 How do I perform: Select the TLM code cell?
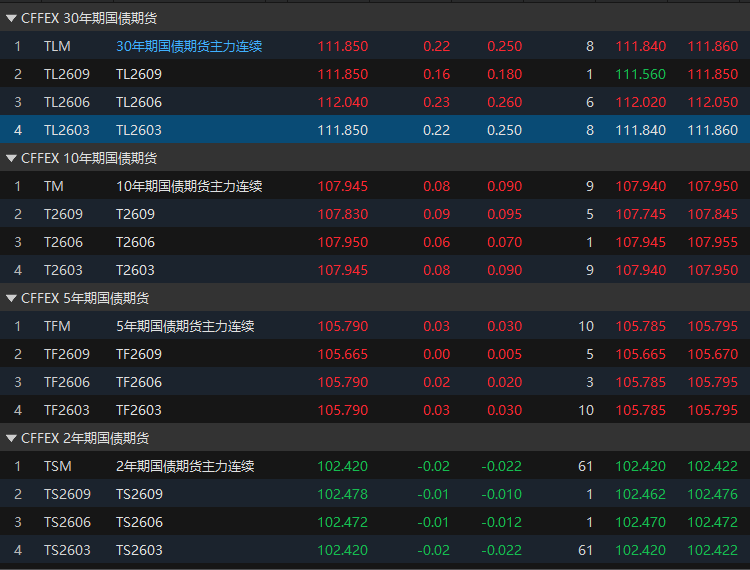pyautogui.click(x=57, y=46)
